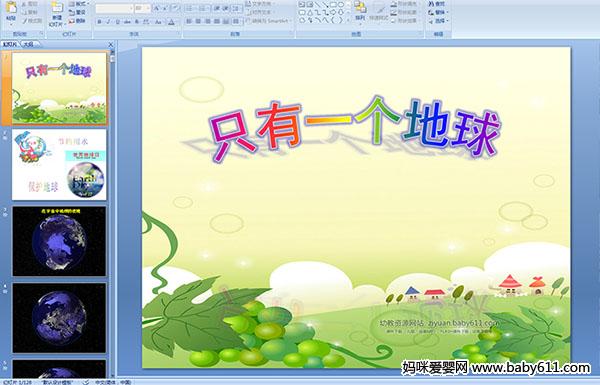Select the Arrange shapes icon
This screenshot has height=385, width=600.
coord(360,11)
